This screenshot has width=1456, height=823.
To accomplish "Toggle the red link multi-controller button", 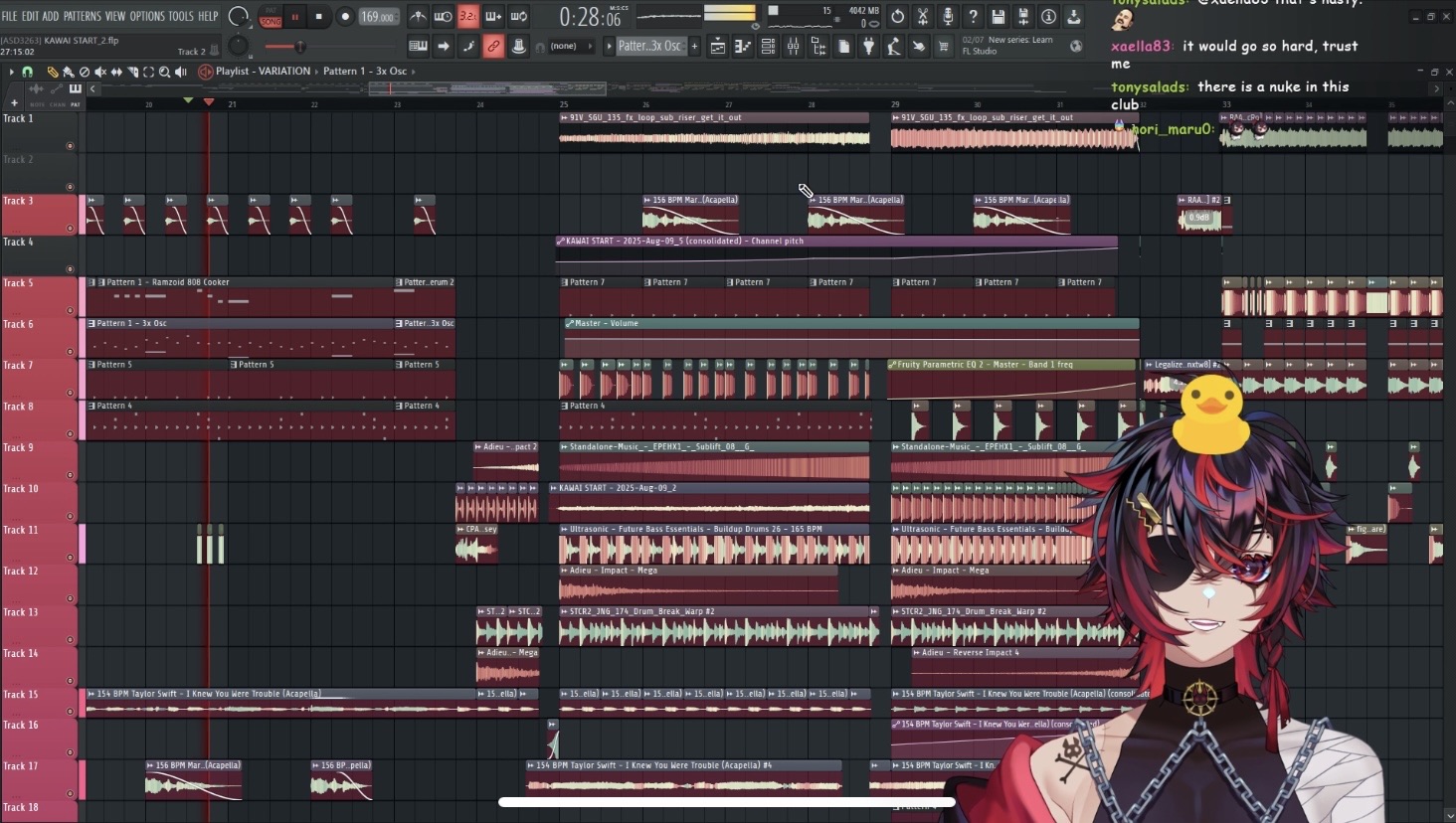I will [x=492, y=47].
